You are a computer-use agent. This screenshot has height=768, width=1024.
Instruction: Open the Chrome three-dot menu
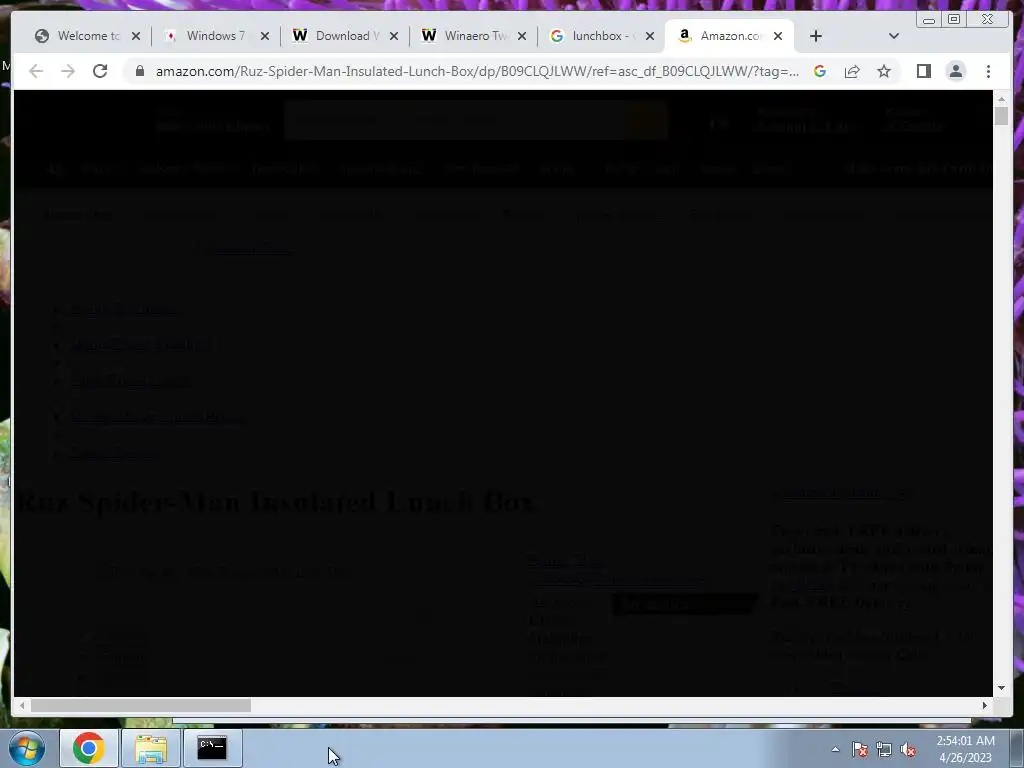(x=988, y=71)
